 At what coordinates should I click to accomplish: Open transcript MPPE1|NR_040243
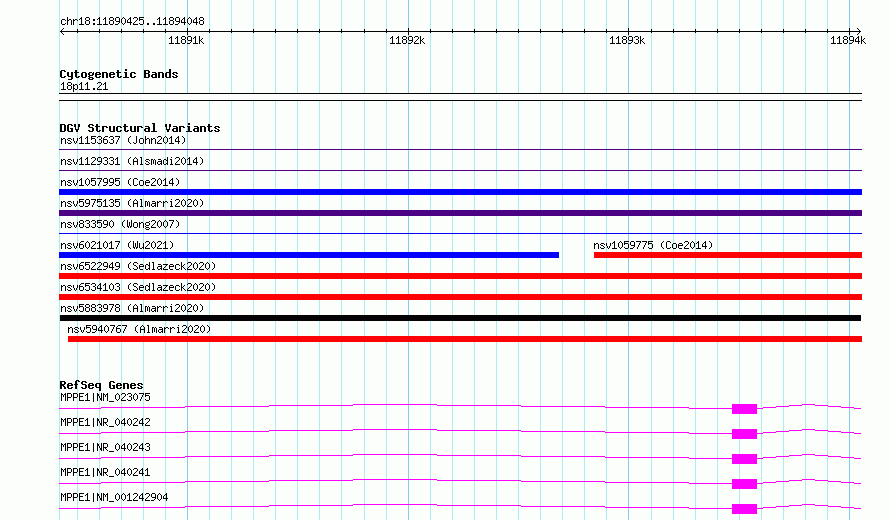(x=106, y=447)
